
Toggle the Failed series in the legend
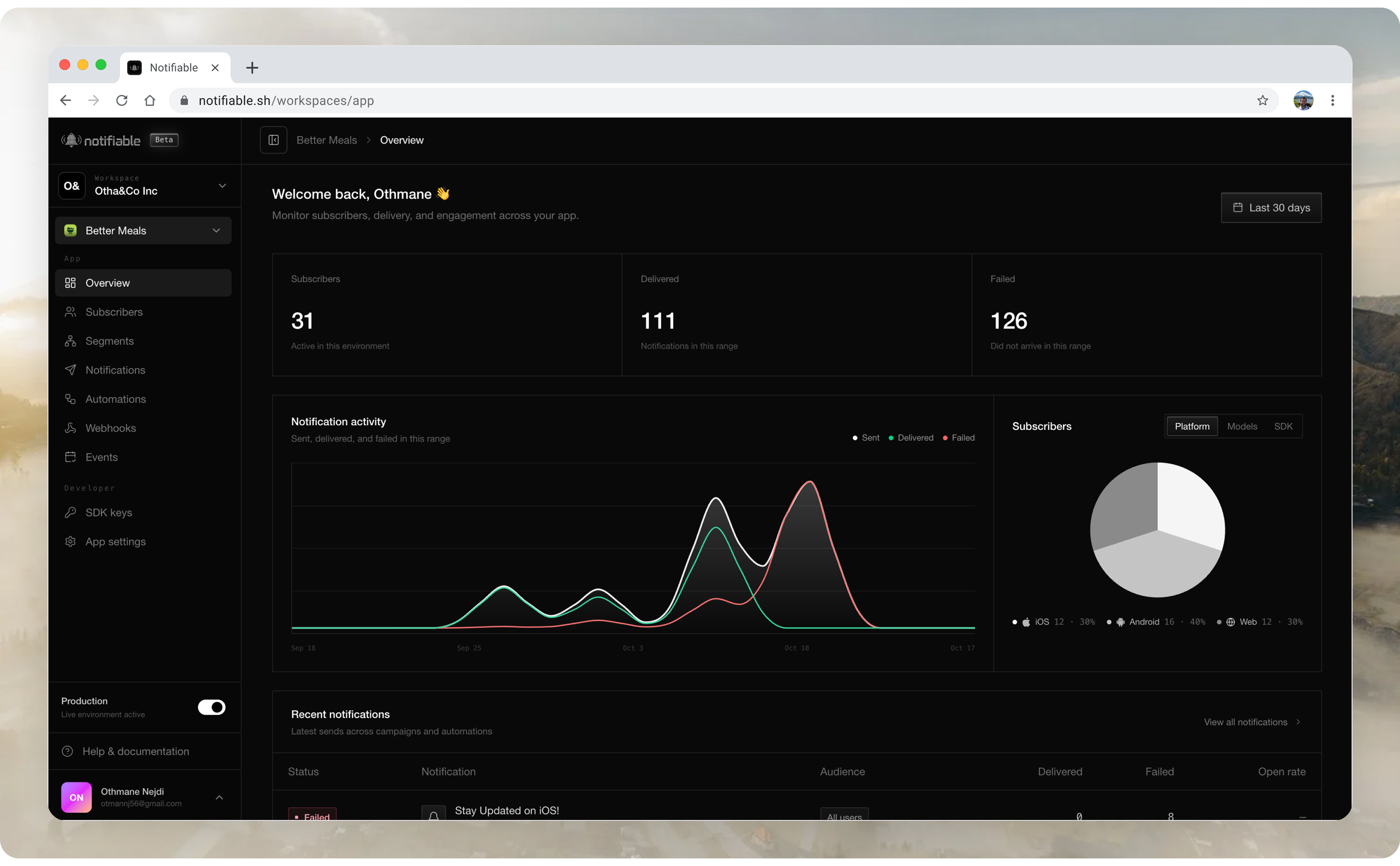tap(959, 438)
